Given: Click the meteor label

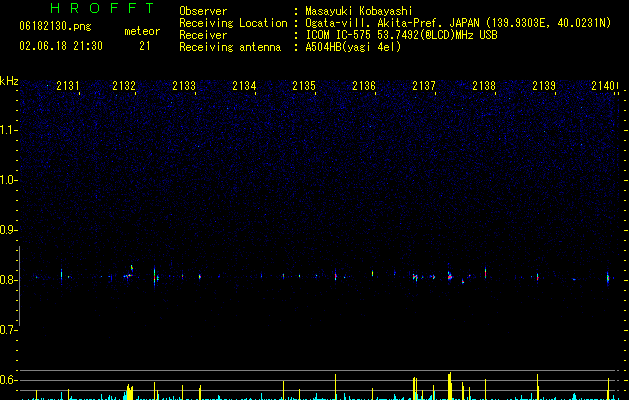Looking at the screenshot, I should (142, 31).
